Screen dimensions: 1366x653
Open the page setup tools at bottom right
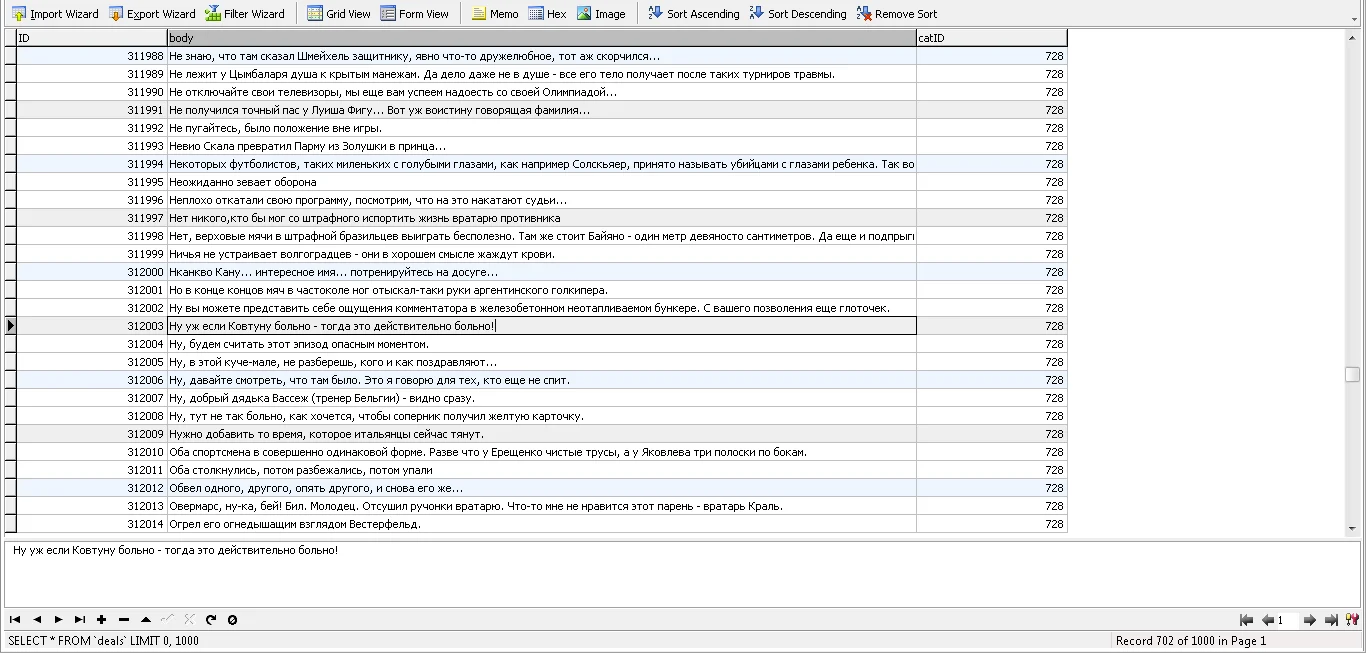(x=1353, y=620)
